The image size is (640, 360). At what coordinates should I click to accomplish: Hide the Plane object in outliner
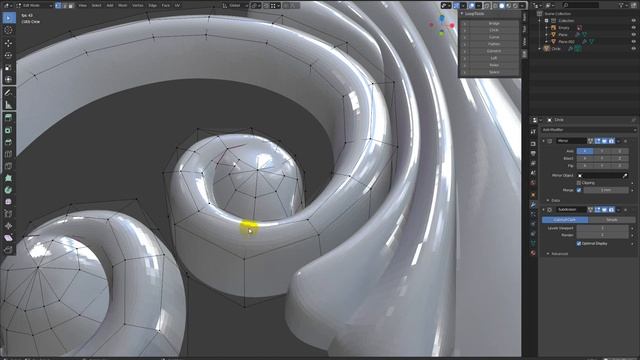tap(633, 35)
